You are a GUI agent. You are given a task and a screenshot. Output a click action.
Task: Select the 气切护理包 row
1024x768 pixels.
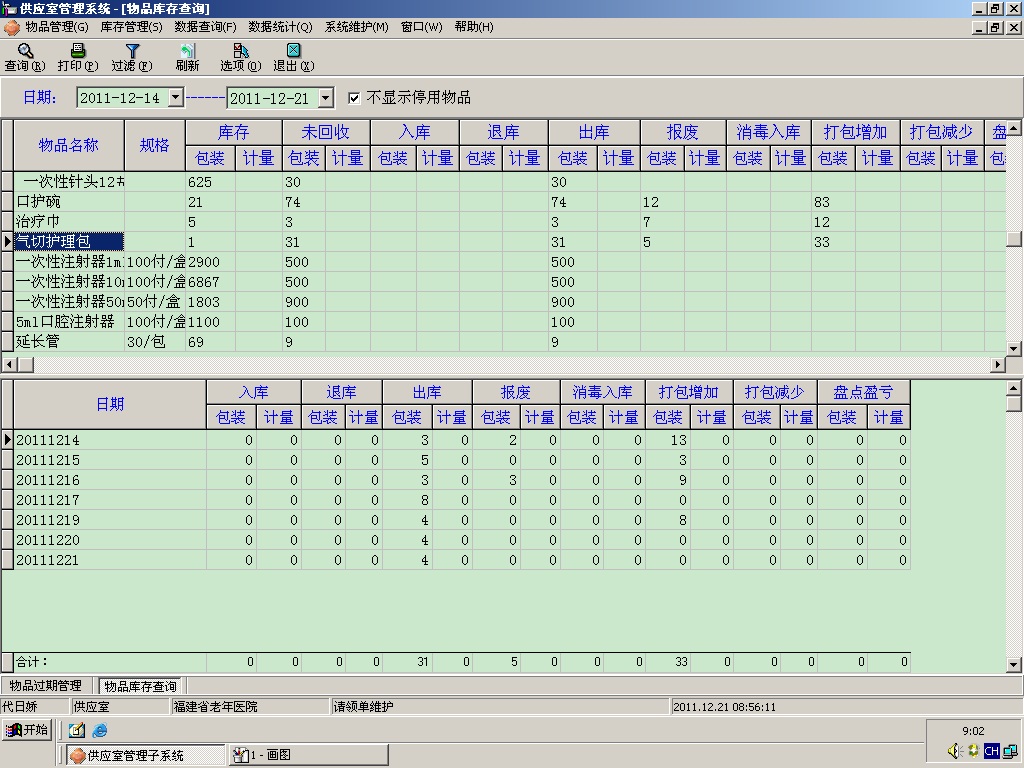[503, 242]
